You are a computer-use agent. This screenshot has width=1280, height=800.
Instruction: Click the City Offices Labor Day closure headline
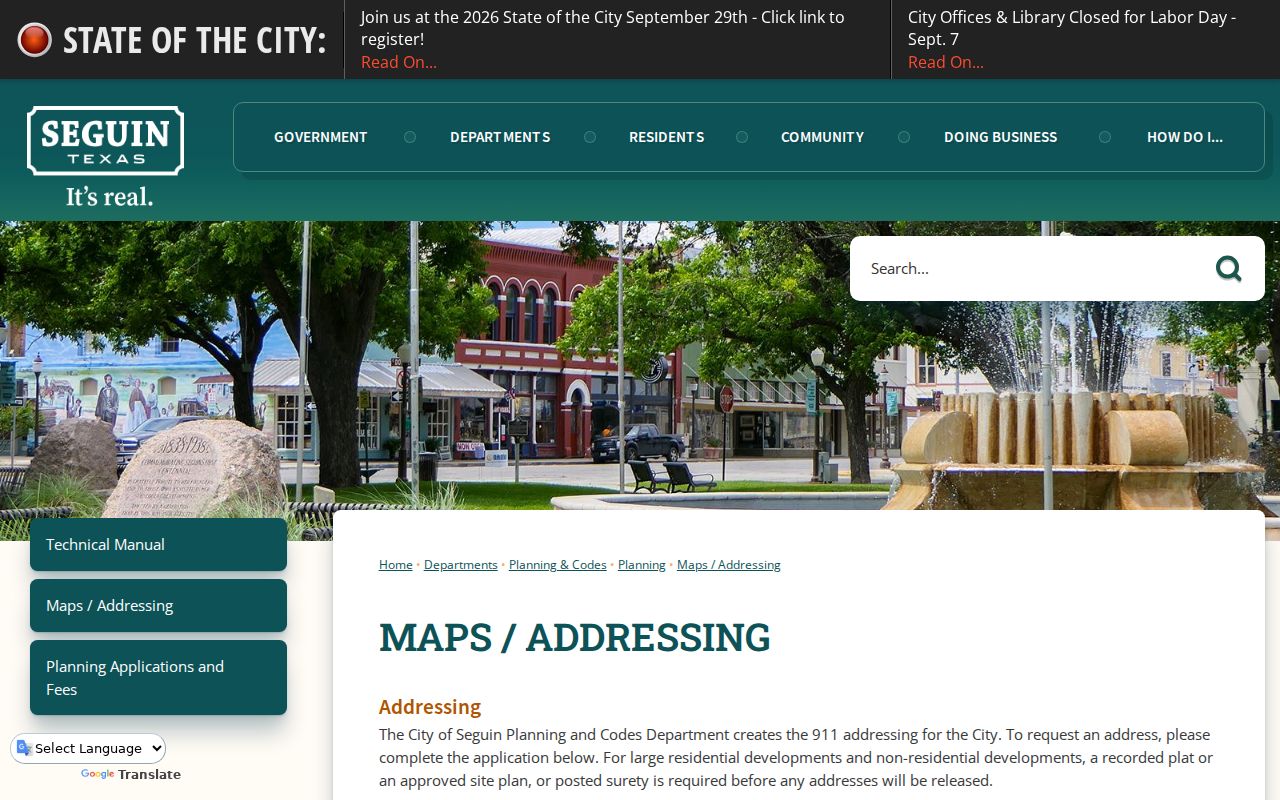pos(1072,28)
